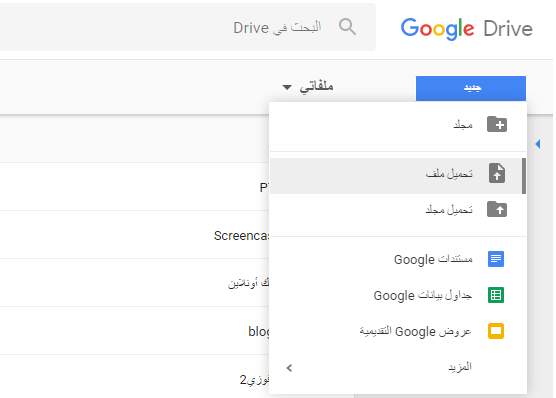Image resolution: width=556 pixels, height=398 pixels.
Task: Expand the ملفاتي dropdown arrow
Action: click(287, 87)
